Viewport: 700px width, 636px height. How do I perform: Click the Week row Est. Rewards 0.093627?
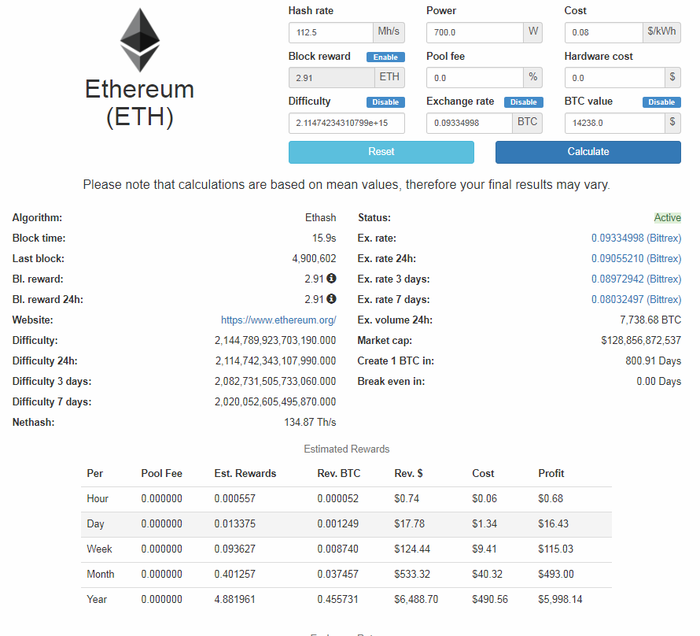point(235,549)
